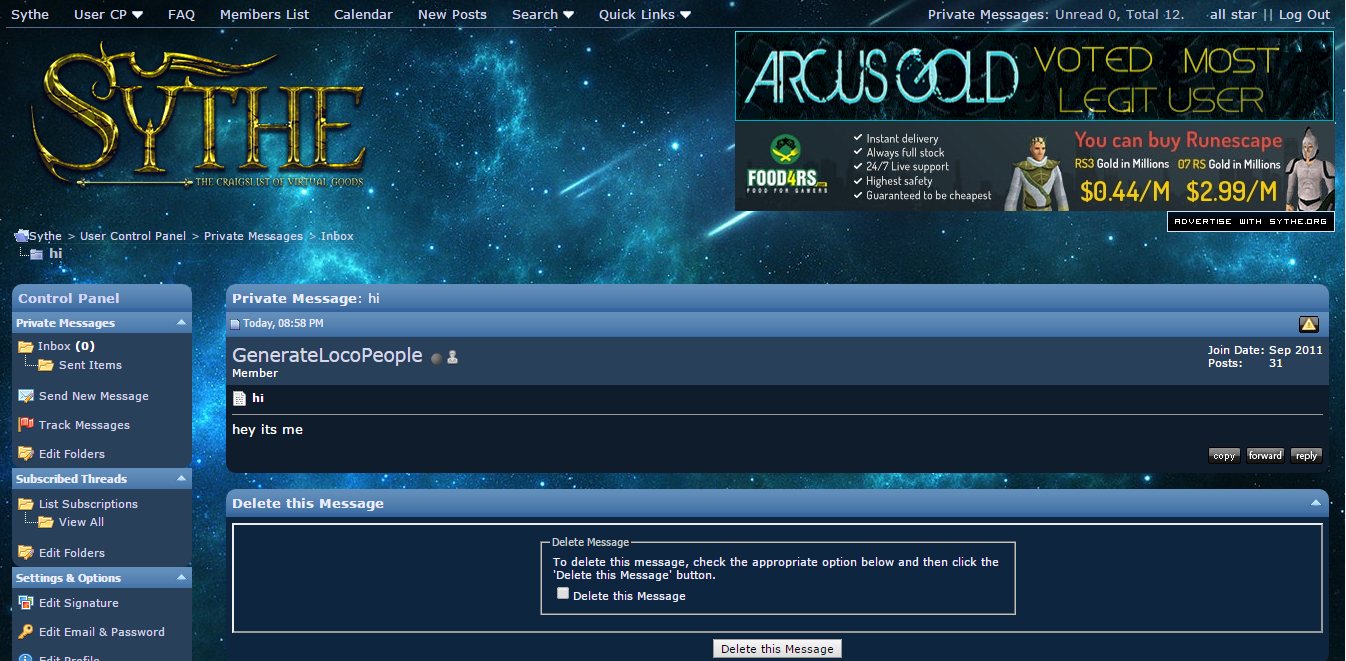Collapse the Private Messages panel section
The height and width of the screenshot is (661, 1346).
(181, 323)
